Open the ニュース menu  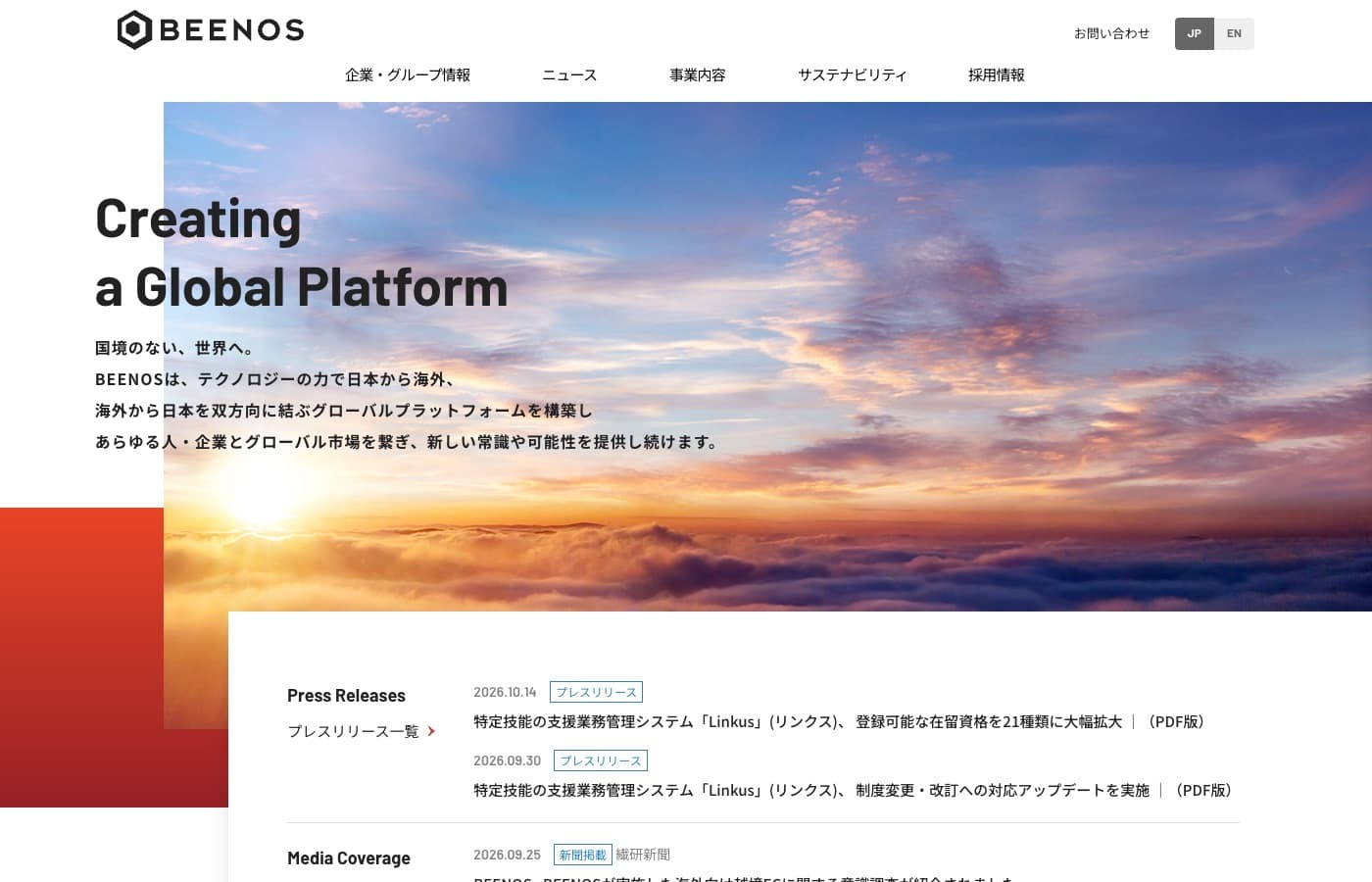569,74
